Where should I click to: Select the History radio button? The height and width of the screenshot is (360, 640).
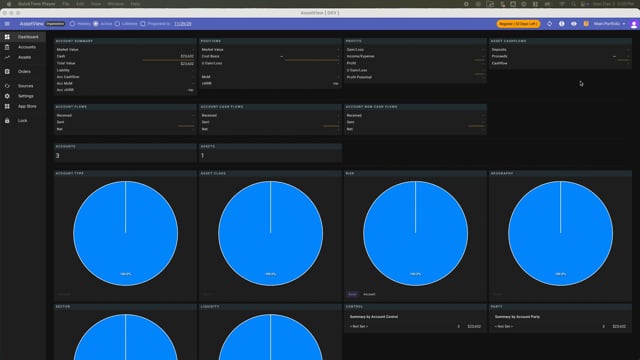72,24
